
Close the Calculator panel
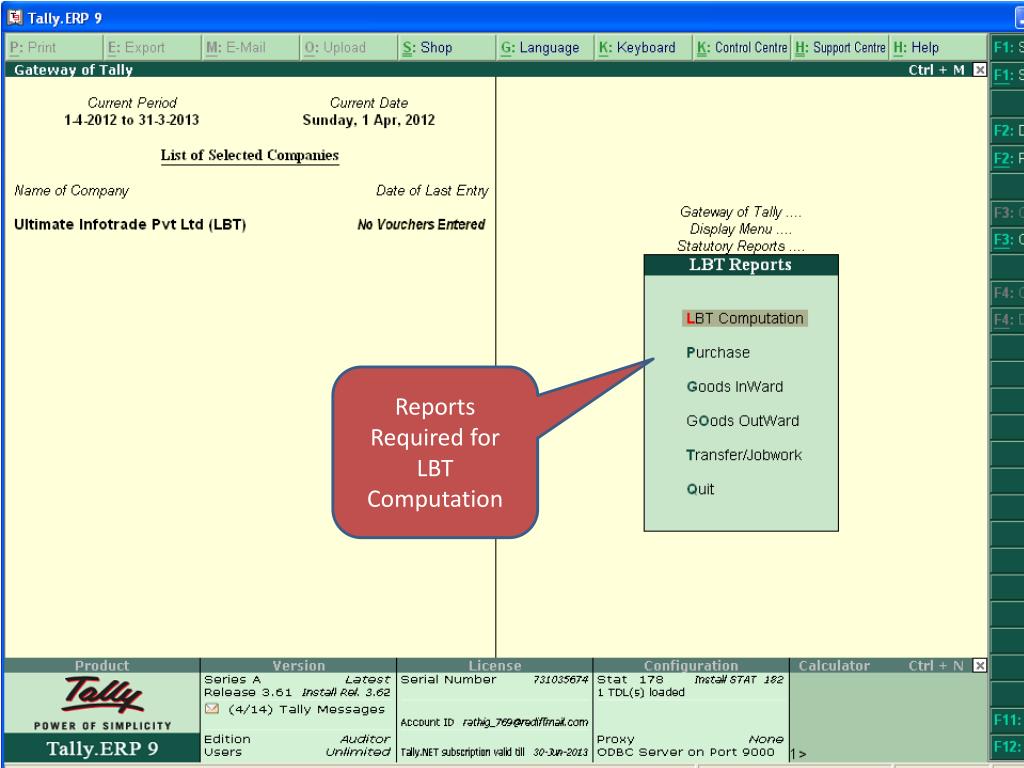point(980,665)
